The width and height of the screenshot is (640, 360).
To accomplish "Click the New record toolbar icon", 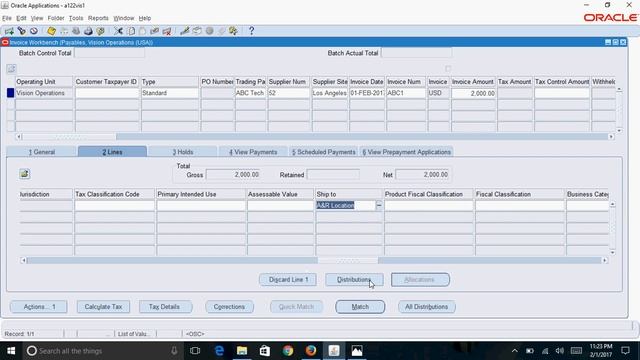I will pos(9,31).
